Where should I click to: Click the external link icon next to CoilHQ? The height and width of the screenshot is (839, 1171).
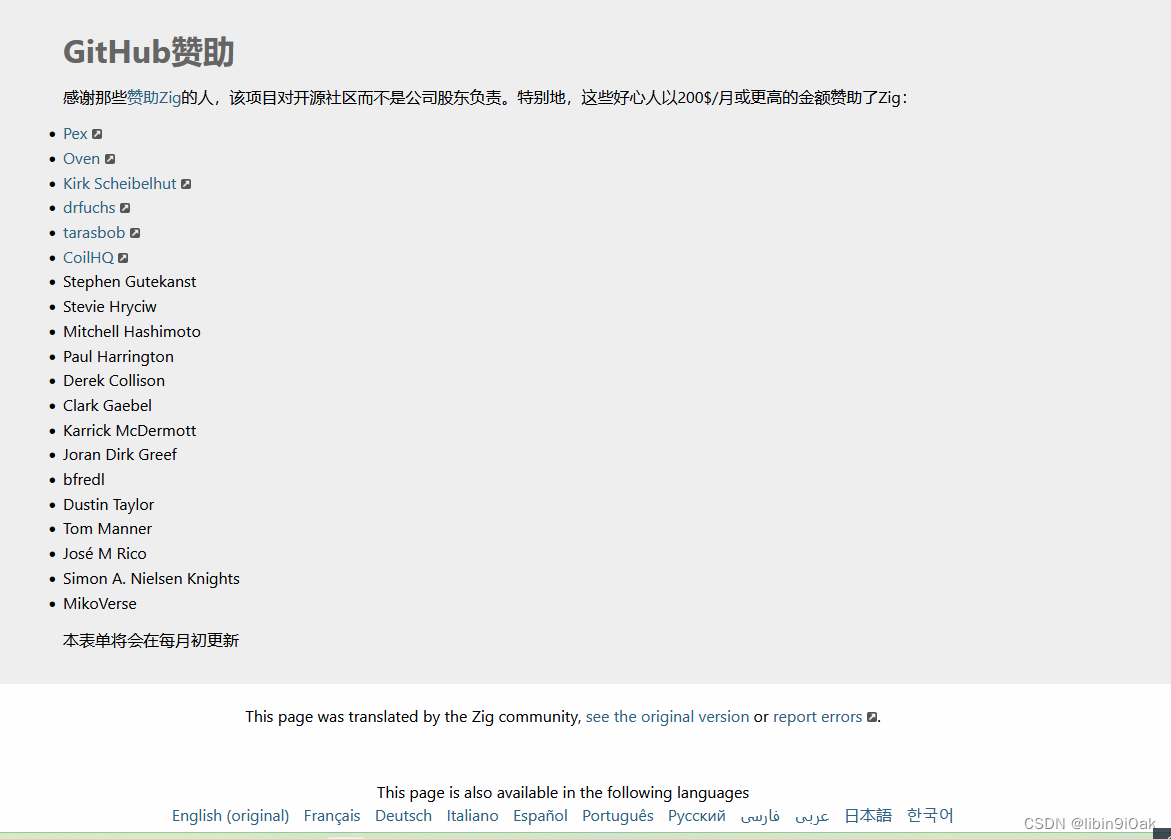point(123,257)
